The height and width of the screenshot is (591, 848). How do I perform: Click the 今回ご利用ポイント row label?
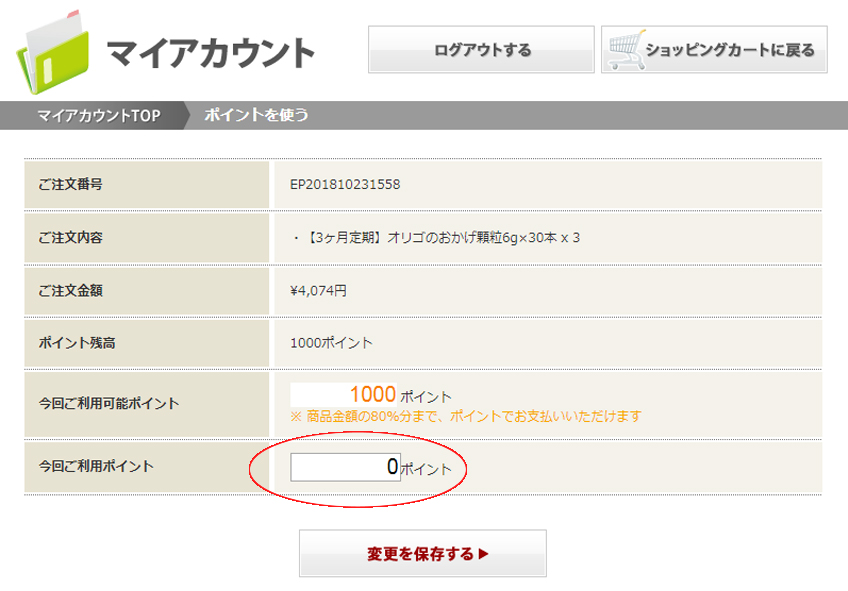point(96,466)
